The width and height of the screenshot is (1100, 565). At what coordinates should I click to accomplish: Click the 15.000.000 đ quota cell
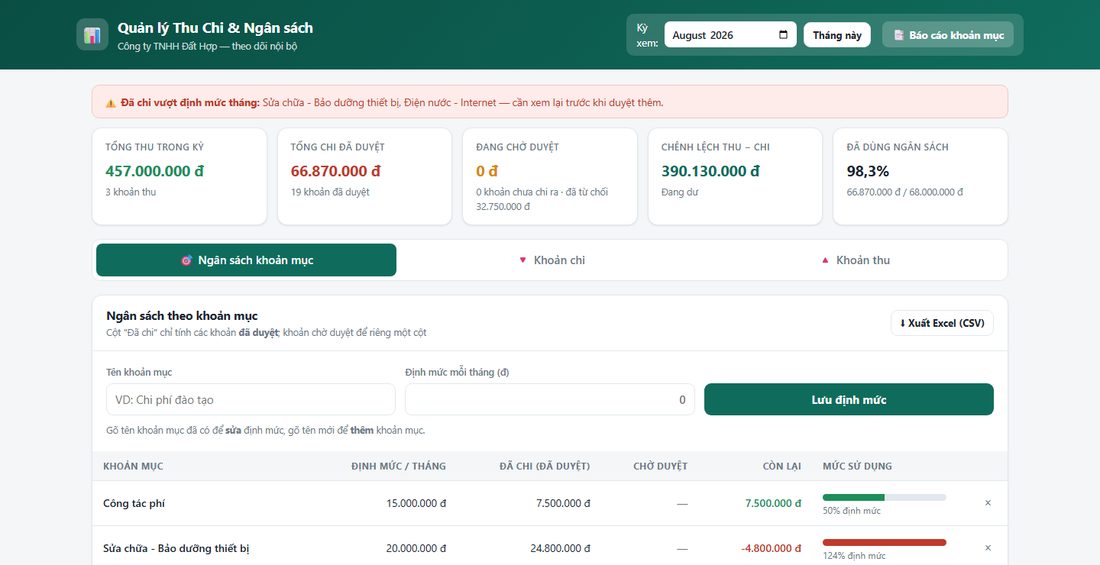[416, 503]
